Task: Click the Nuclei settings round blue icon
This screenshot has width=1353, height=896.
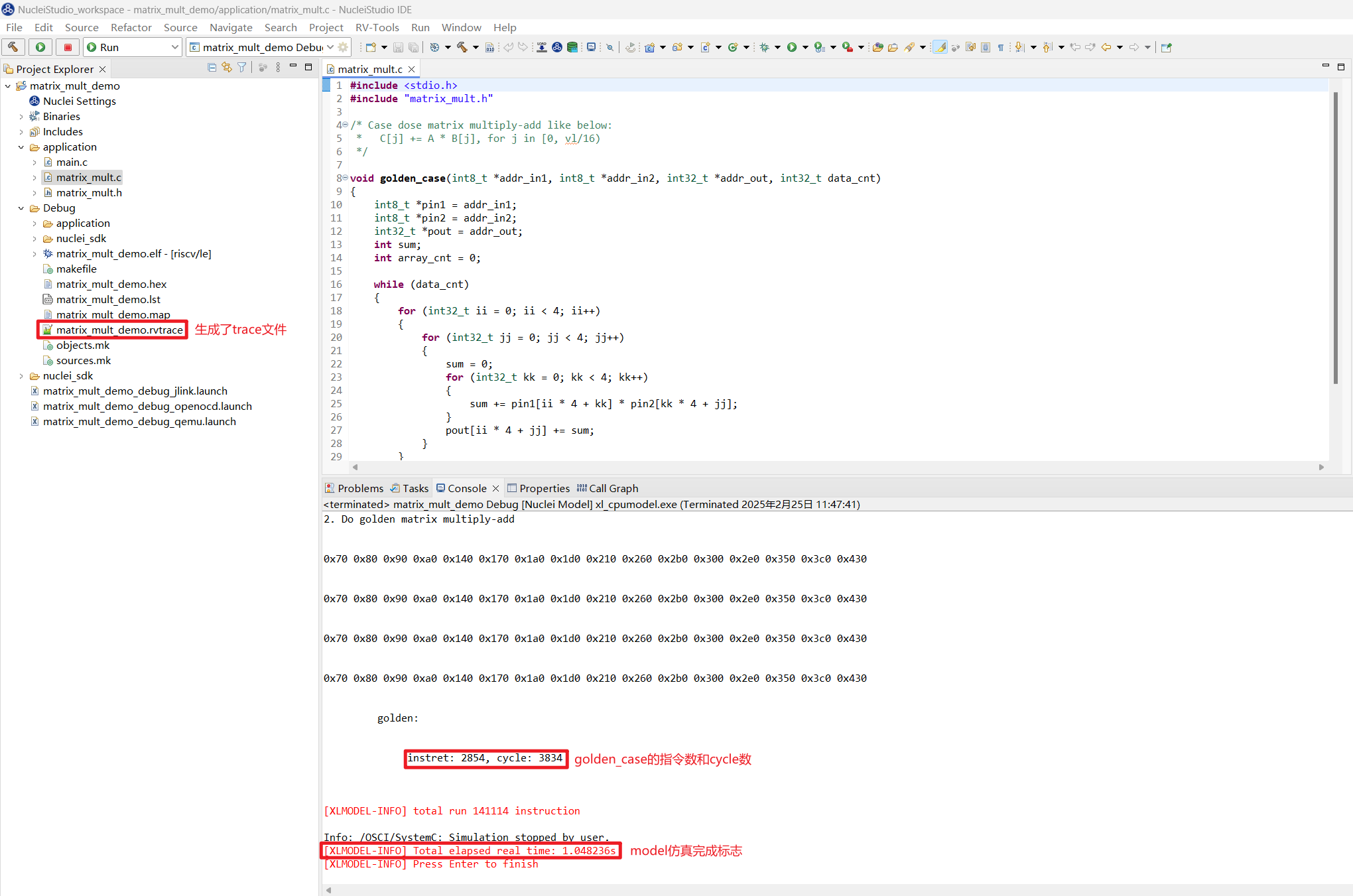Action: [x=557, y=47]
